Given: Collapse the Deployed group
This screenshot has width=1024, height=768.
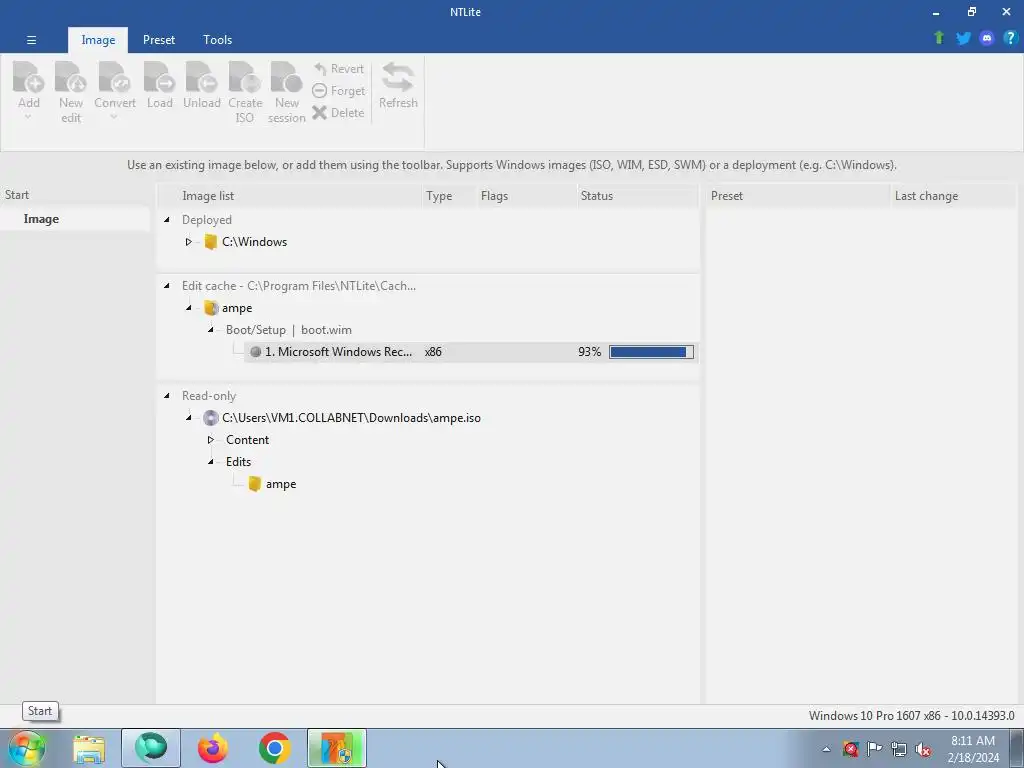Looking at the screenshot, I should (167, 219).
